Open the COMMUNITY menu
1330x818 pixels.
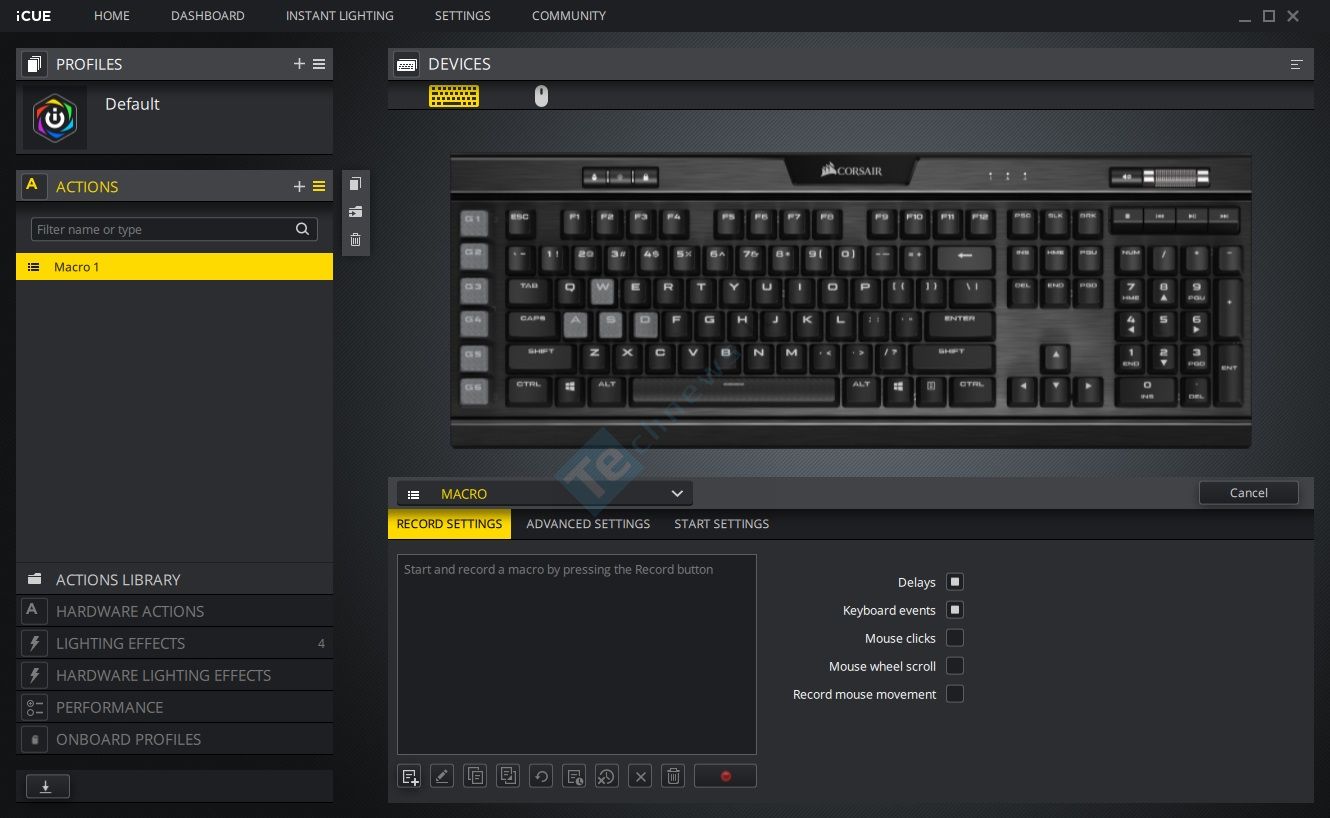pos(569,16)
